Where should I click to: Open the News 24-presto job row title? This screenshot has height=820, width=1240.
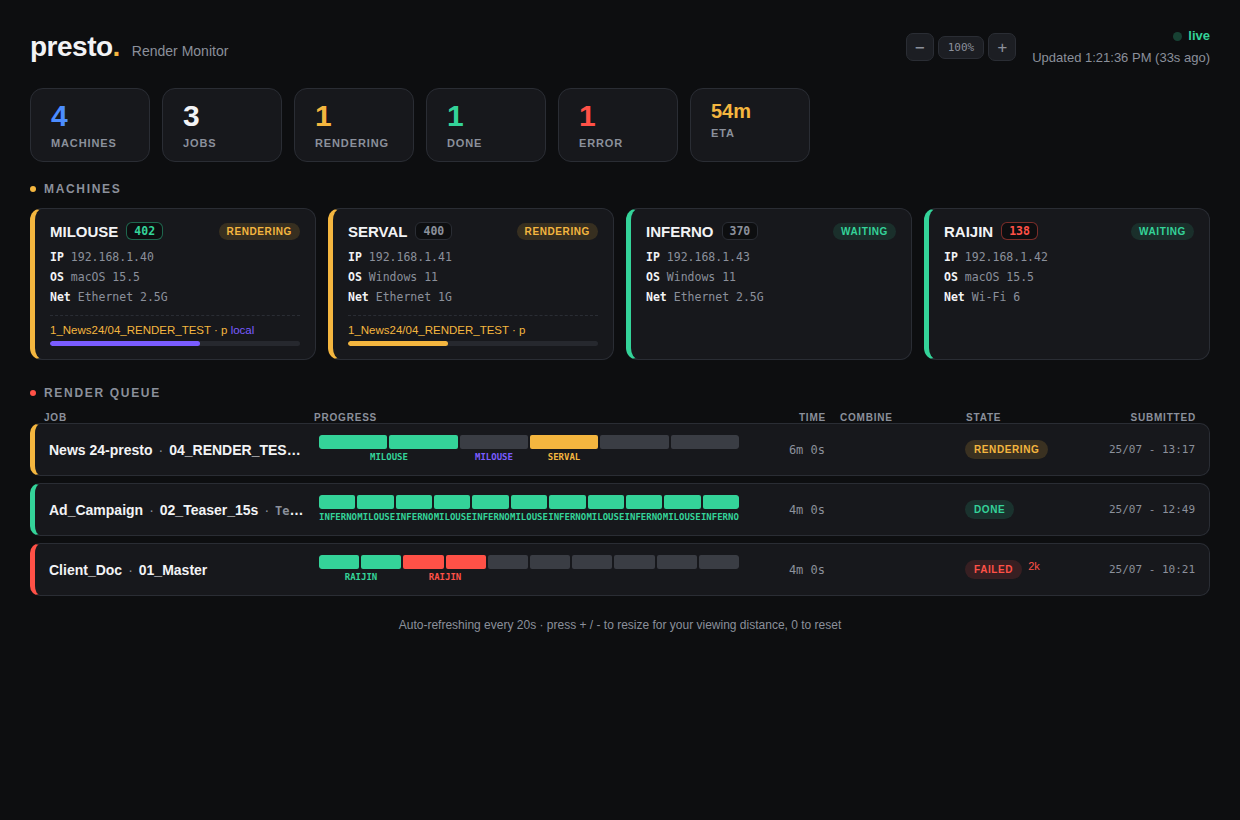click(x=175, y=450)
